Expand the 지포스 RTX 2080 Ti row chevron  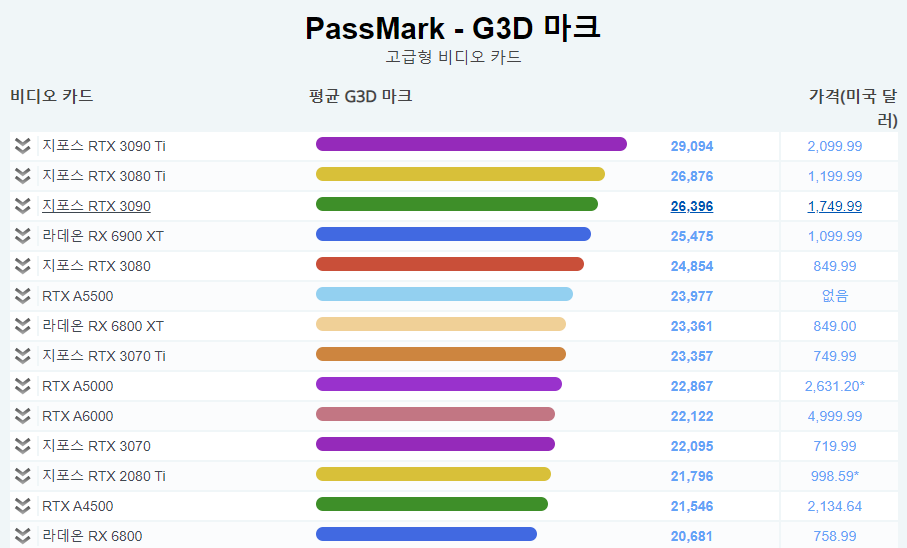coord(23,476)
